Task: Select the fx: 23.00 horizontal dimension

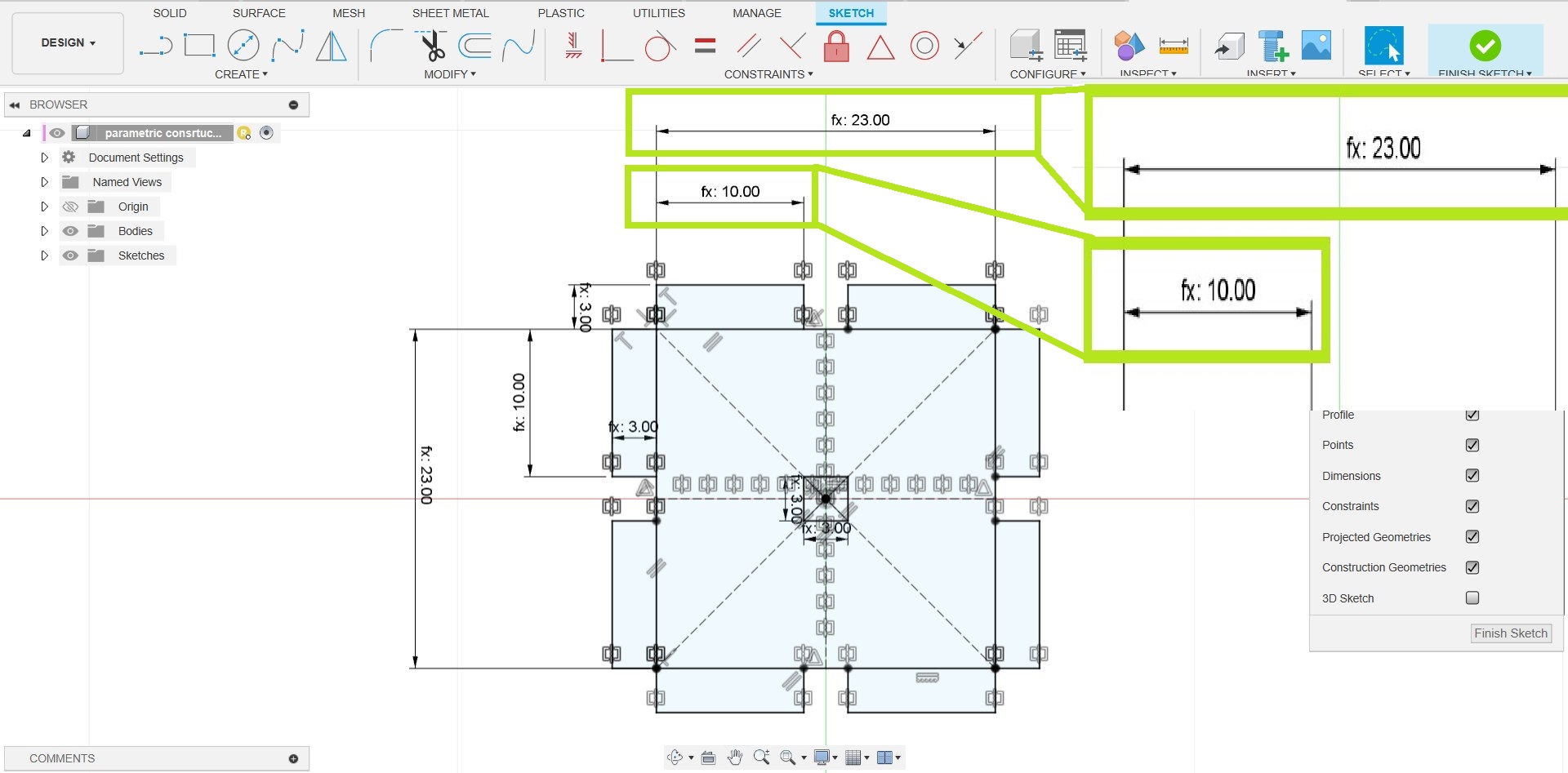Action: click(860, 120)
